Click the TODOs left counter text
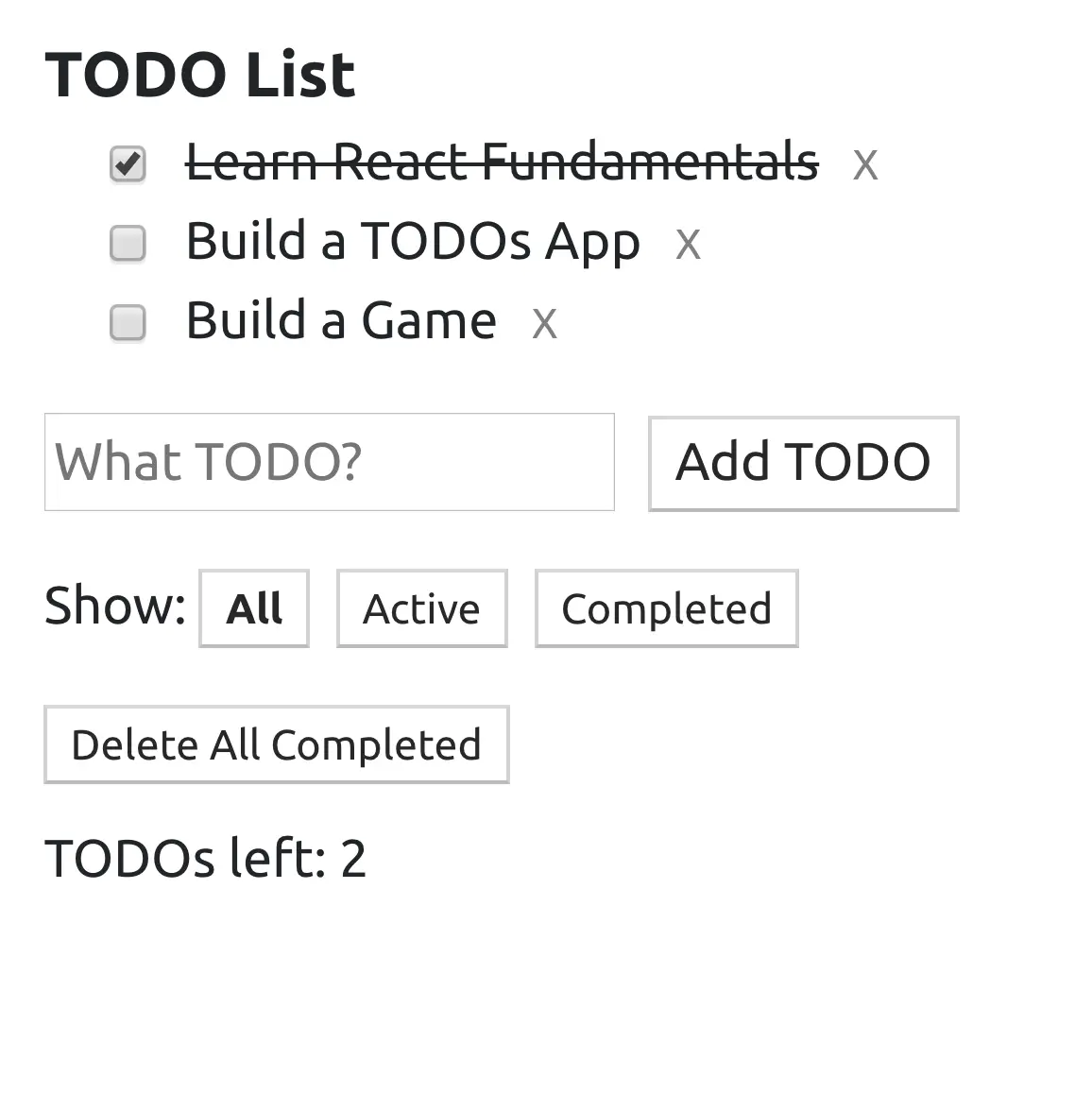 coord(206,858)
